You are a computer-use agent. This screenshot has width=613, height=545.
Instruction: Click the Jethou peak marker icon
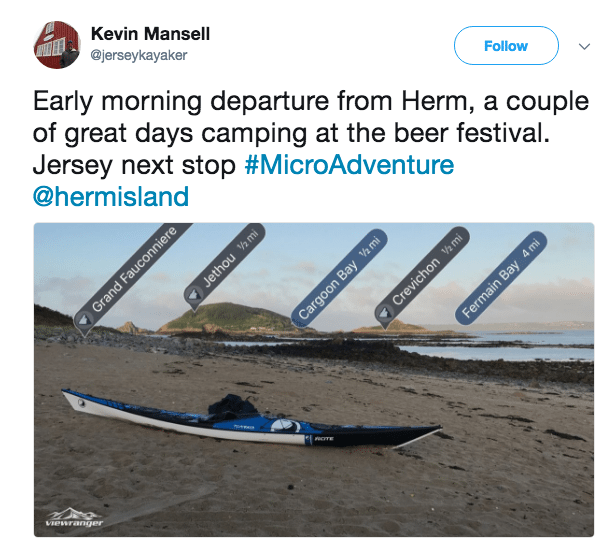pos(194,295)
